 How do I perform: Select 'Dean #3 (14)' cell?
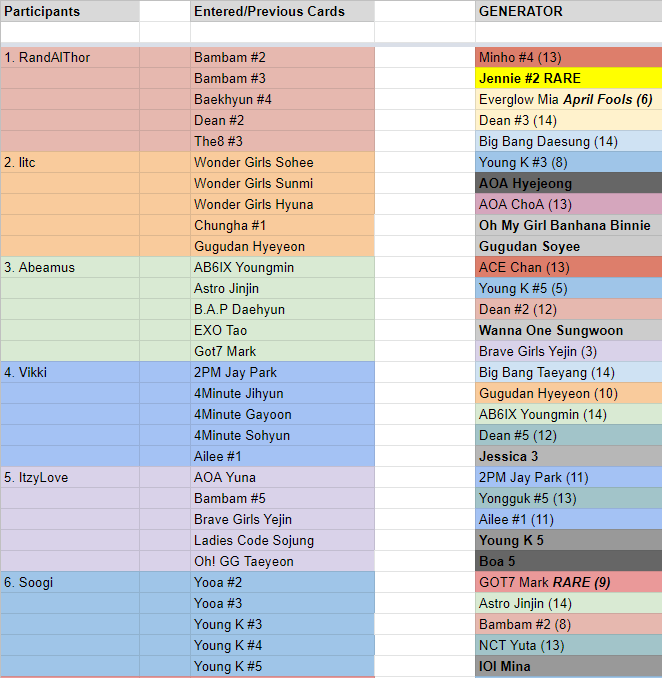(569, 120)
